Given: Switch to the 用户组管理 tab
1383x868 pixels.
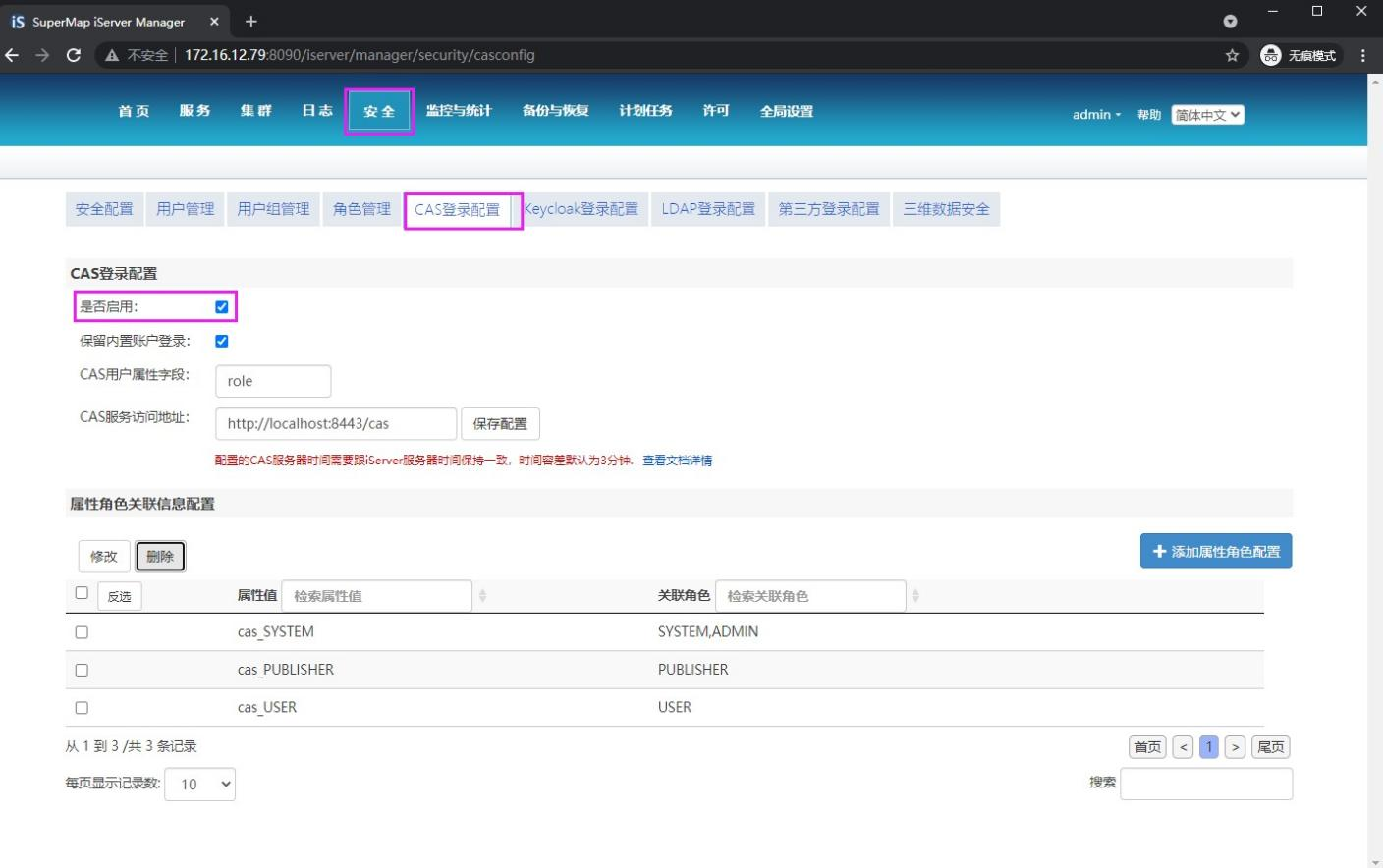Looking at the screenshot, I should point(274,209).
